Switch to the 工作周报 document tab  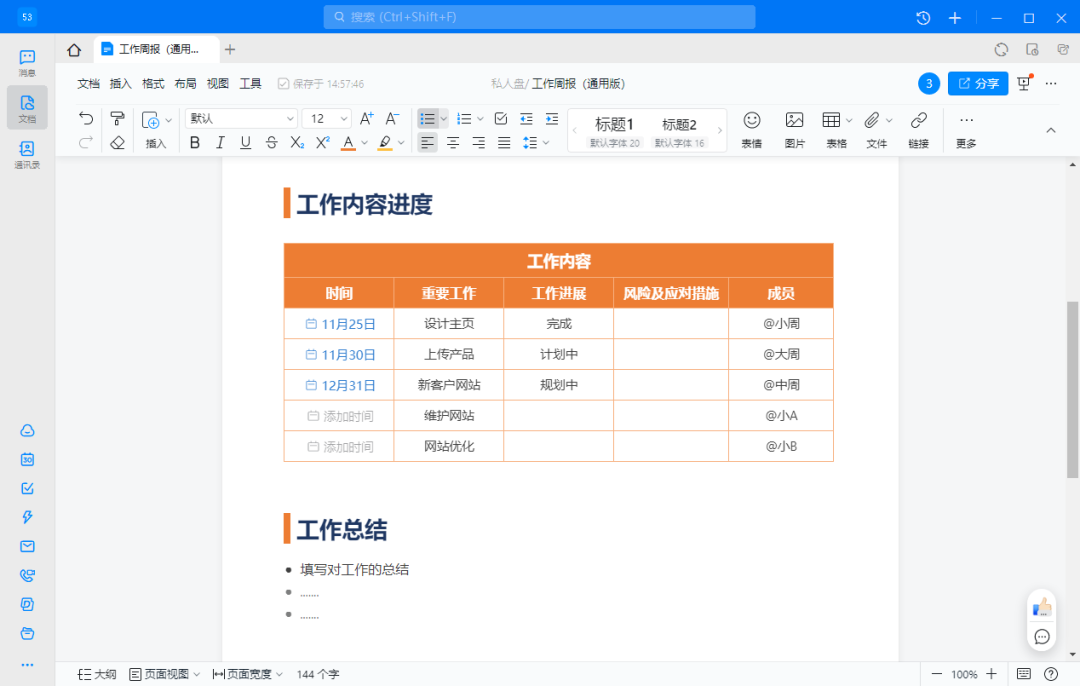157,49
